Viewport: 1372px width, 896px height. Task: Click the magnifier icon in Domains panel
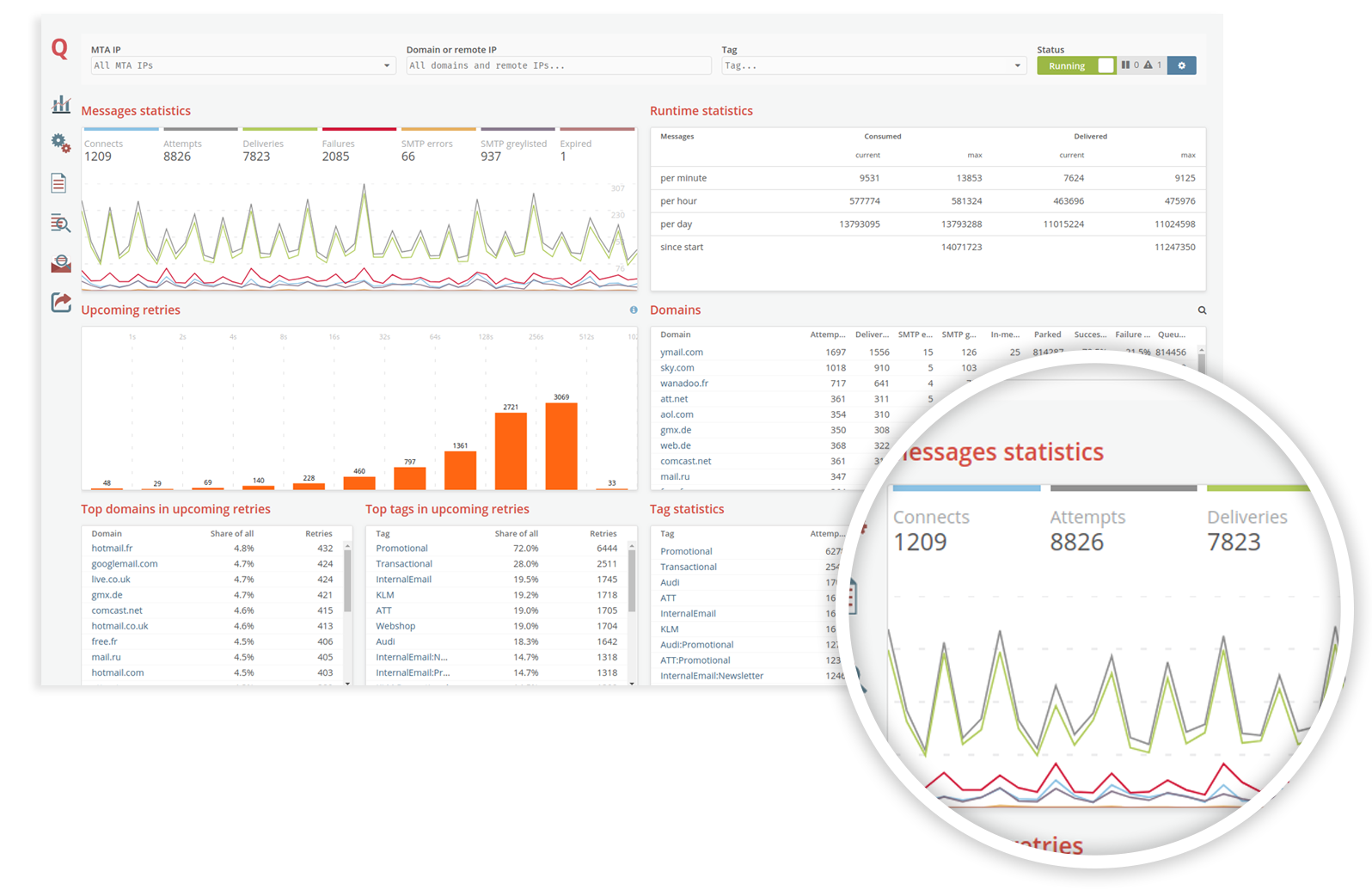click(1202, 310)
